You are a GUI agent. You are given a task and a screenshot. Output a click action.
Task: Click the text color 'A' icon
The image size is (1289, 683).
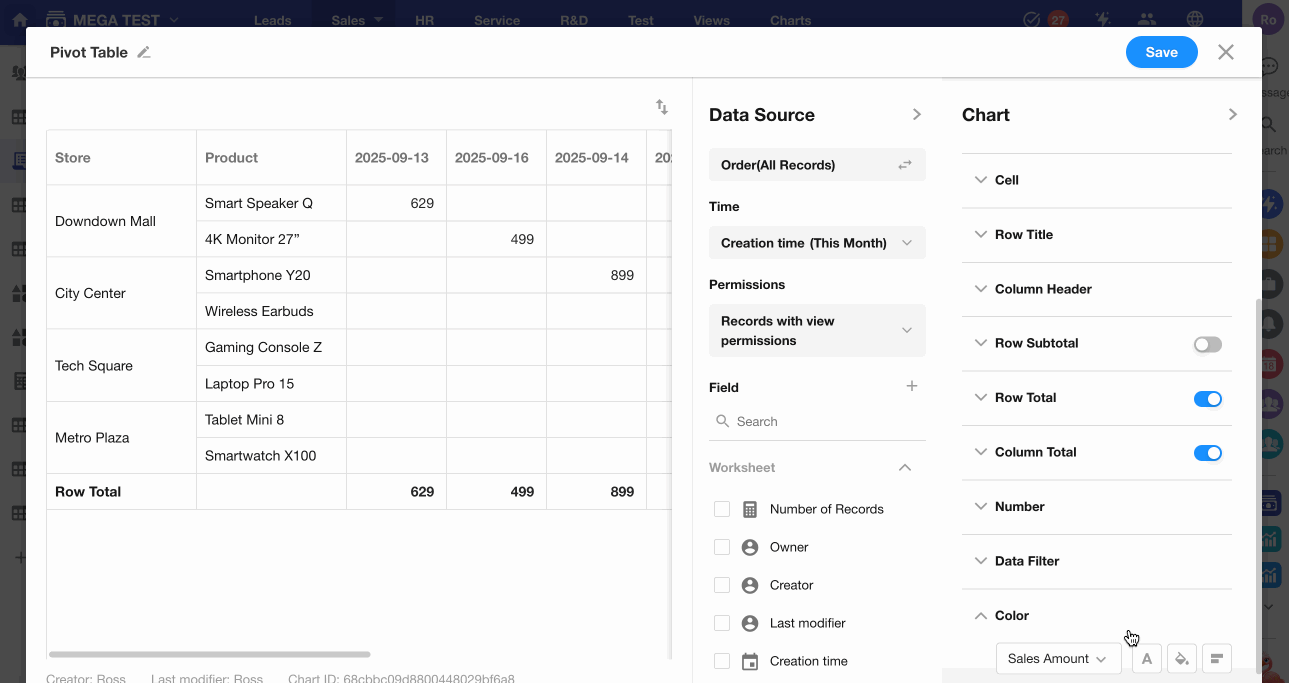pos(1147,658)
